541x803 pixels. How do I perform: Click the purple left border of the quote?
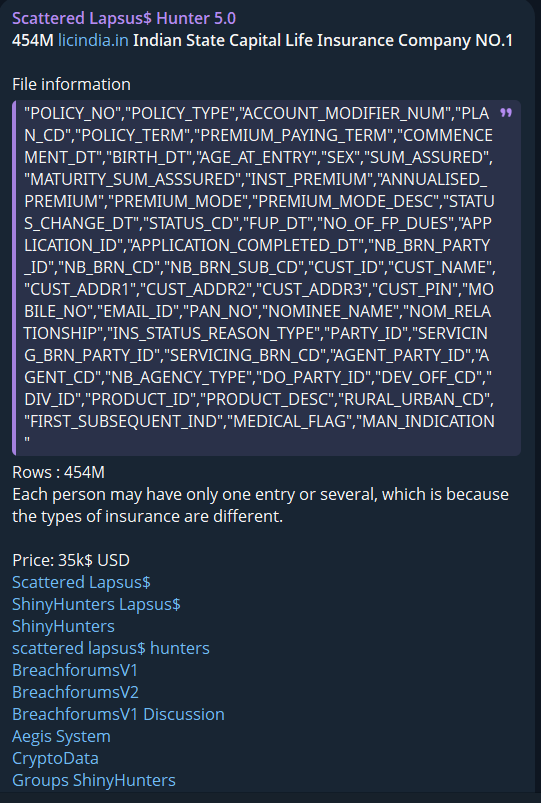pyautogui.click(x=14, y=278)
